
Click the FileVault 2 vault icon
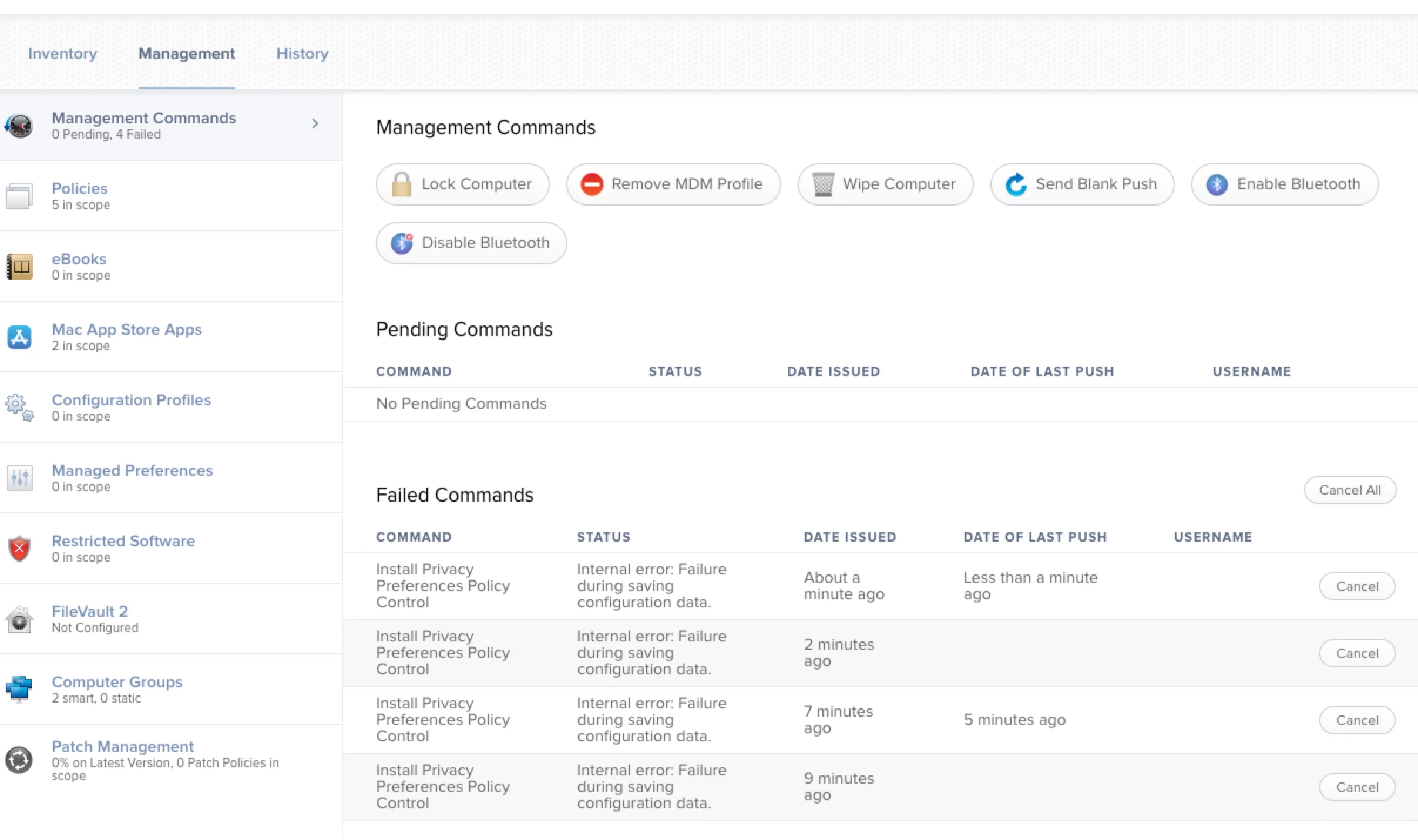pos(19,619)
